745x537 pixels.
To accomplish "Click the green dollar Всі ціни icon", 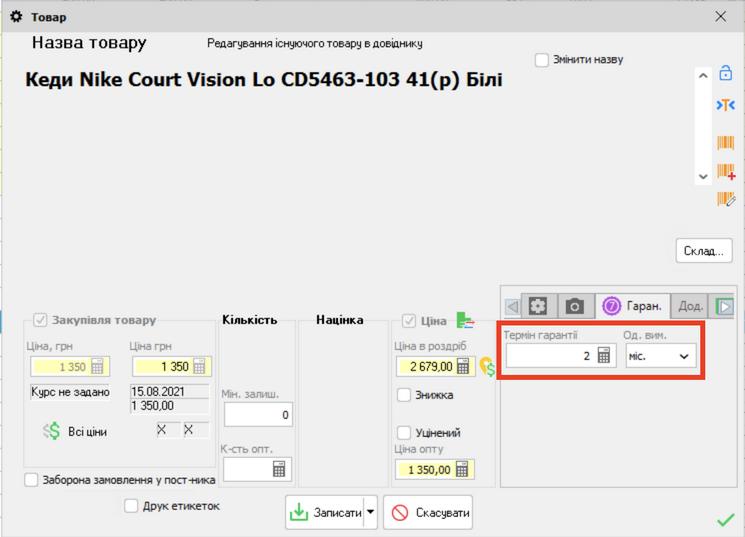I will [x=52, y=431].
